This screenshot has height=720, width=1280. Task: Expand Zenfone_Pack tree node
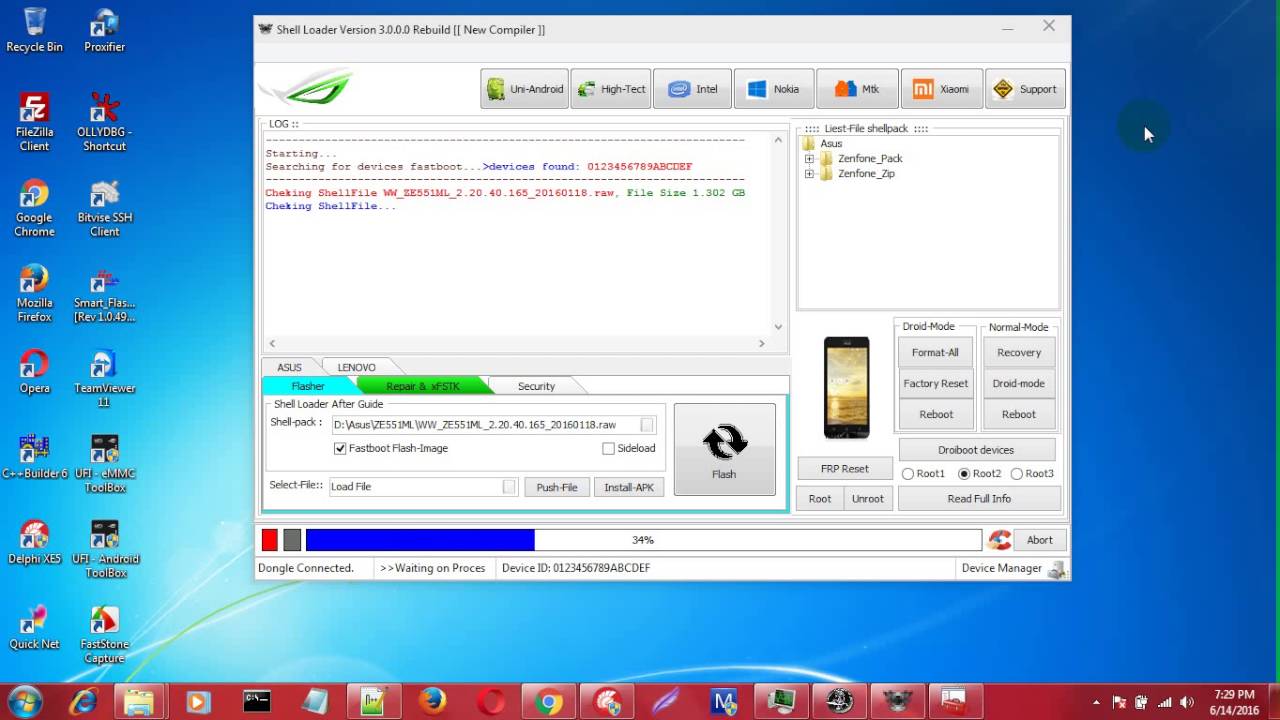tap(809, 159)
